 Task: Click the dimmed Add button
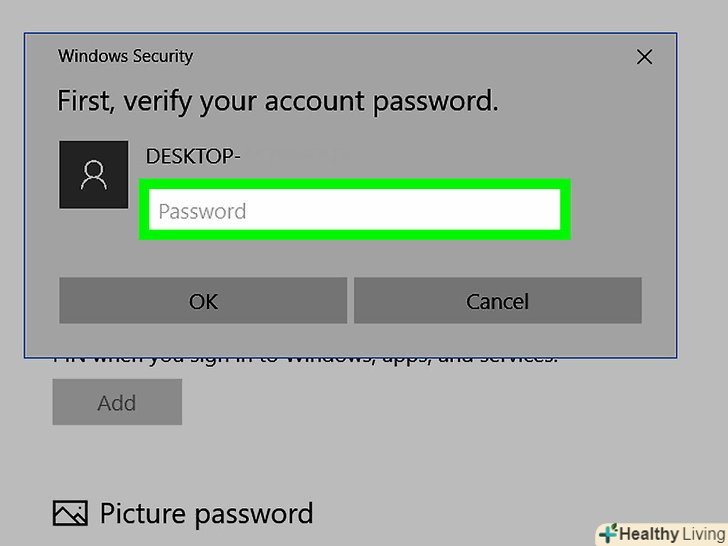[117, 403]
